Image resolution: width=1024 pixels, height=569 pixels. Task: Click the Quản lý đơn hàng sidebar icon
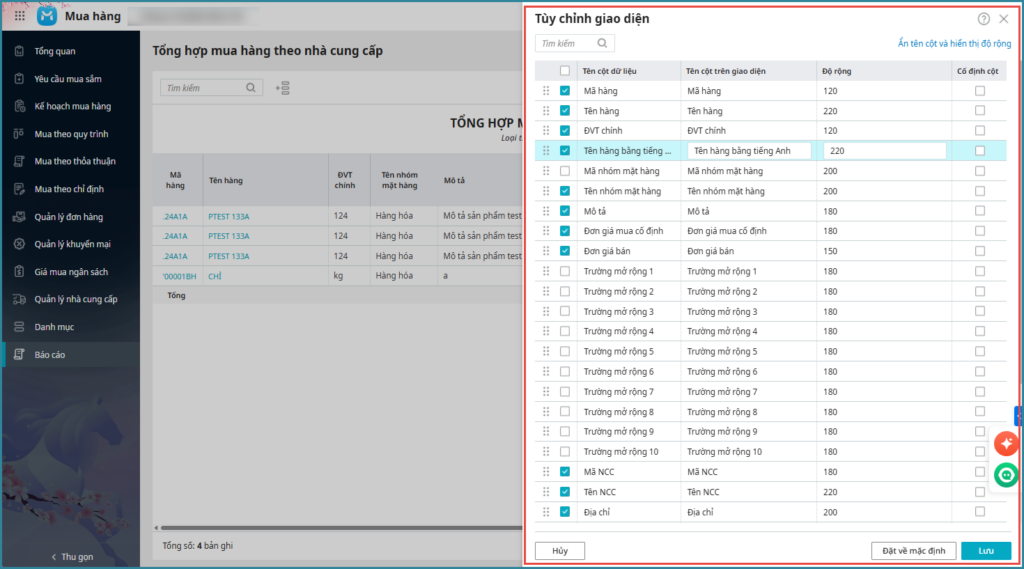(19, 217)
